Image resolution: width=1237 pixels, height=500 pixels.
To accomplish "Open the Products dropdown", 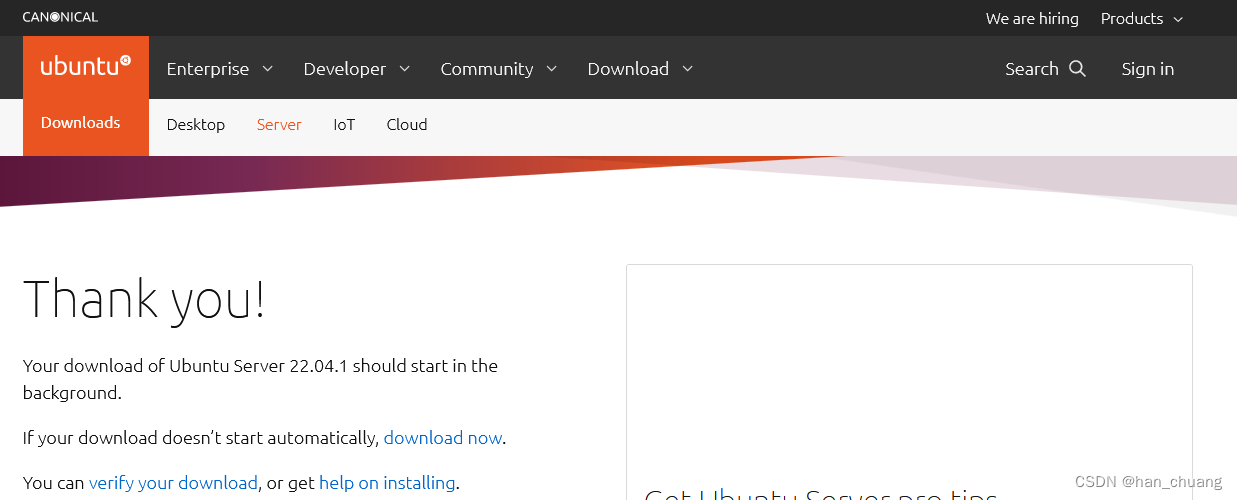I will pyautogui.click(x=1142, y=18).
